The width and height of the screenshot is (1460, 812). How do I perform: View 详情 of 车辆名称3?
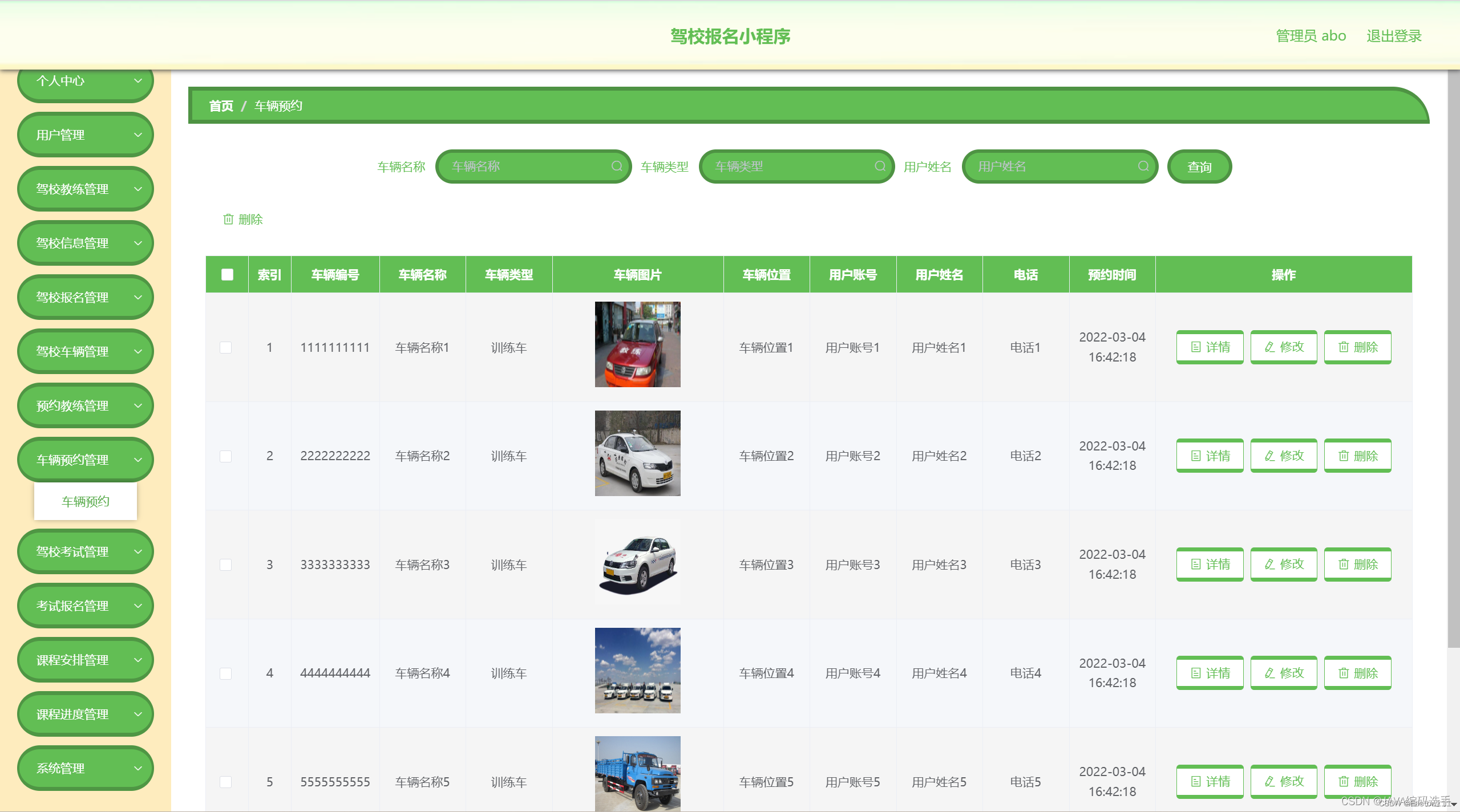[x=1210, y=564]
